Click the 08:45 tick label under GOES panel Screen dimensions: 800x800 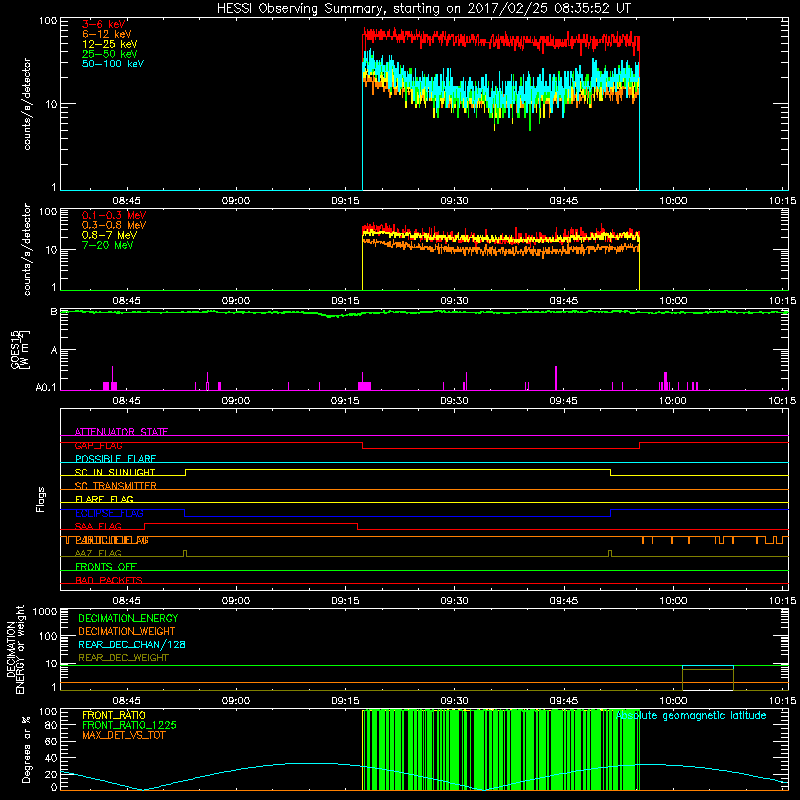tap(127, 401)
